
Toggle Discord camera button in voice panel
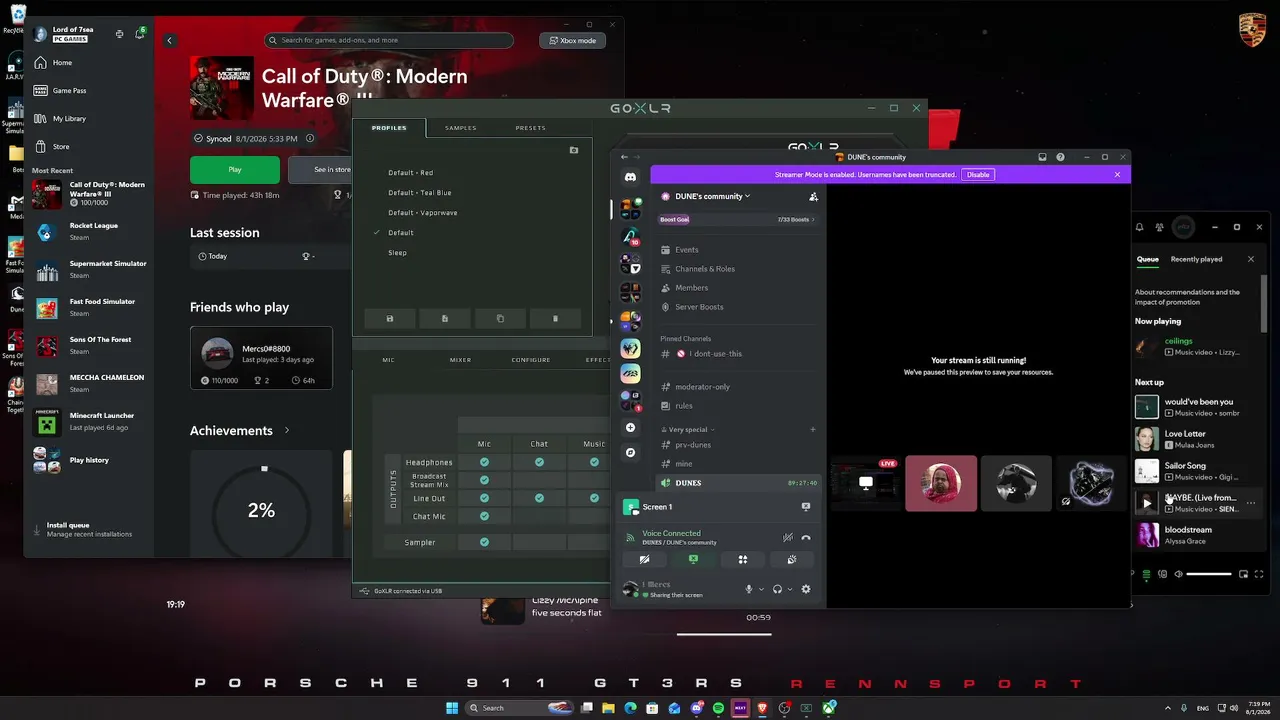pos(644,559)
